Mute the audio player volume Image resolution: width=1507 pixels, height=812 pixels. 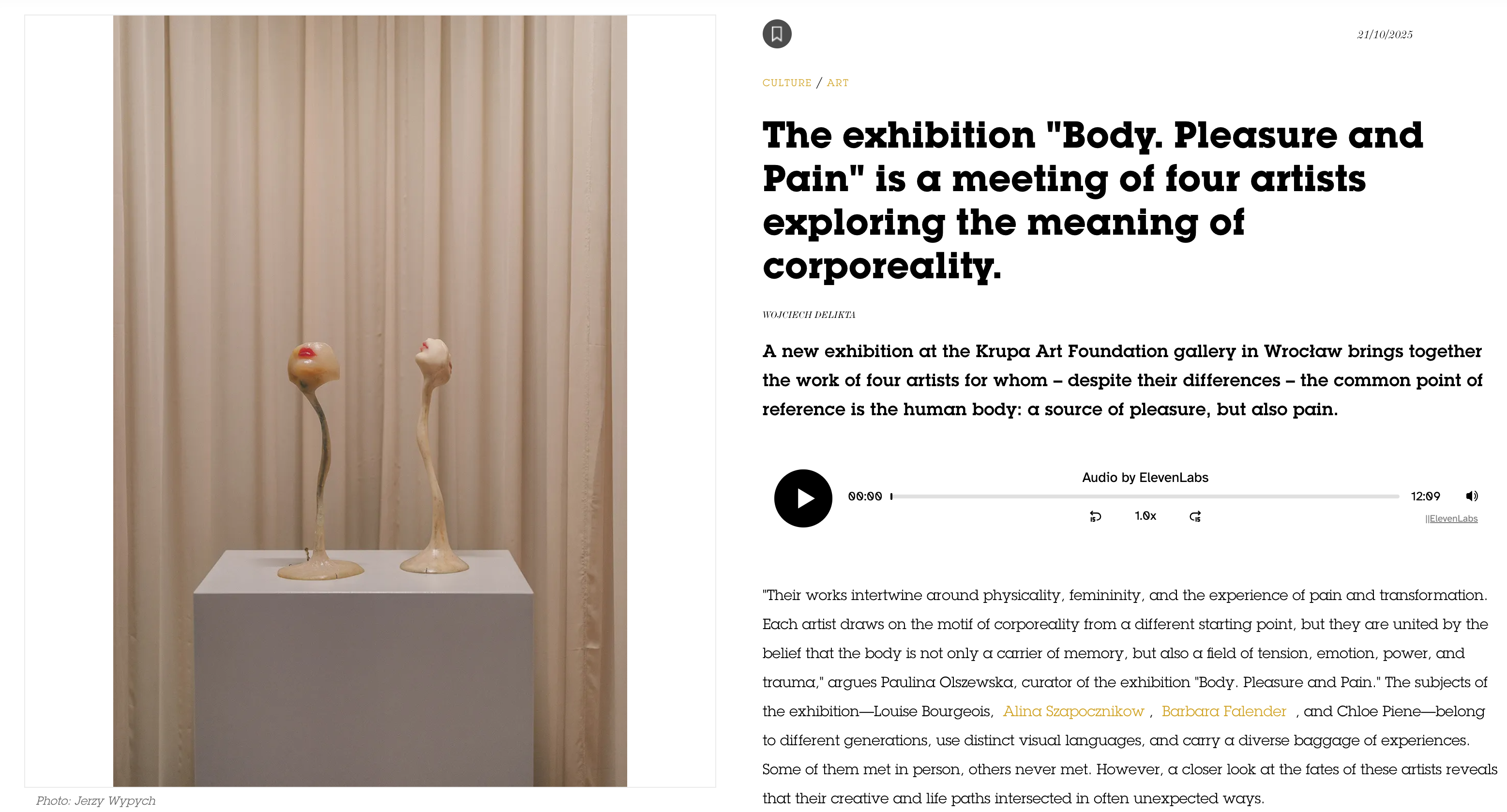pyautogui.click(x=1471, y=496)
